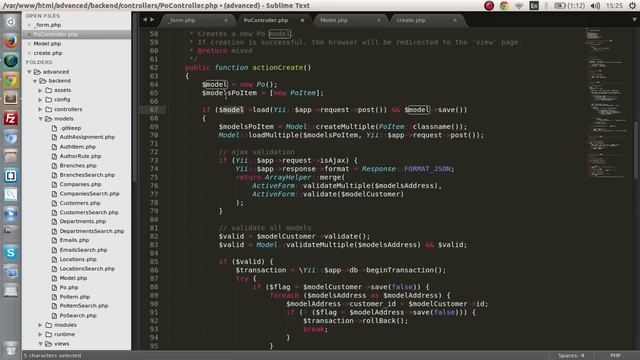
Task: Open AuthItem.php in the sidebar
Action: [x=78, y=147]
